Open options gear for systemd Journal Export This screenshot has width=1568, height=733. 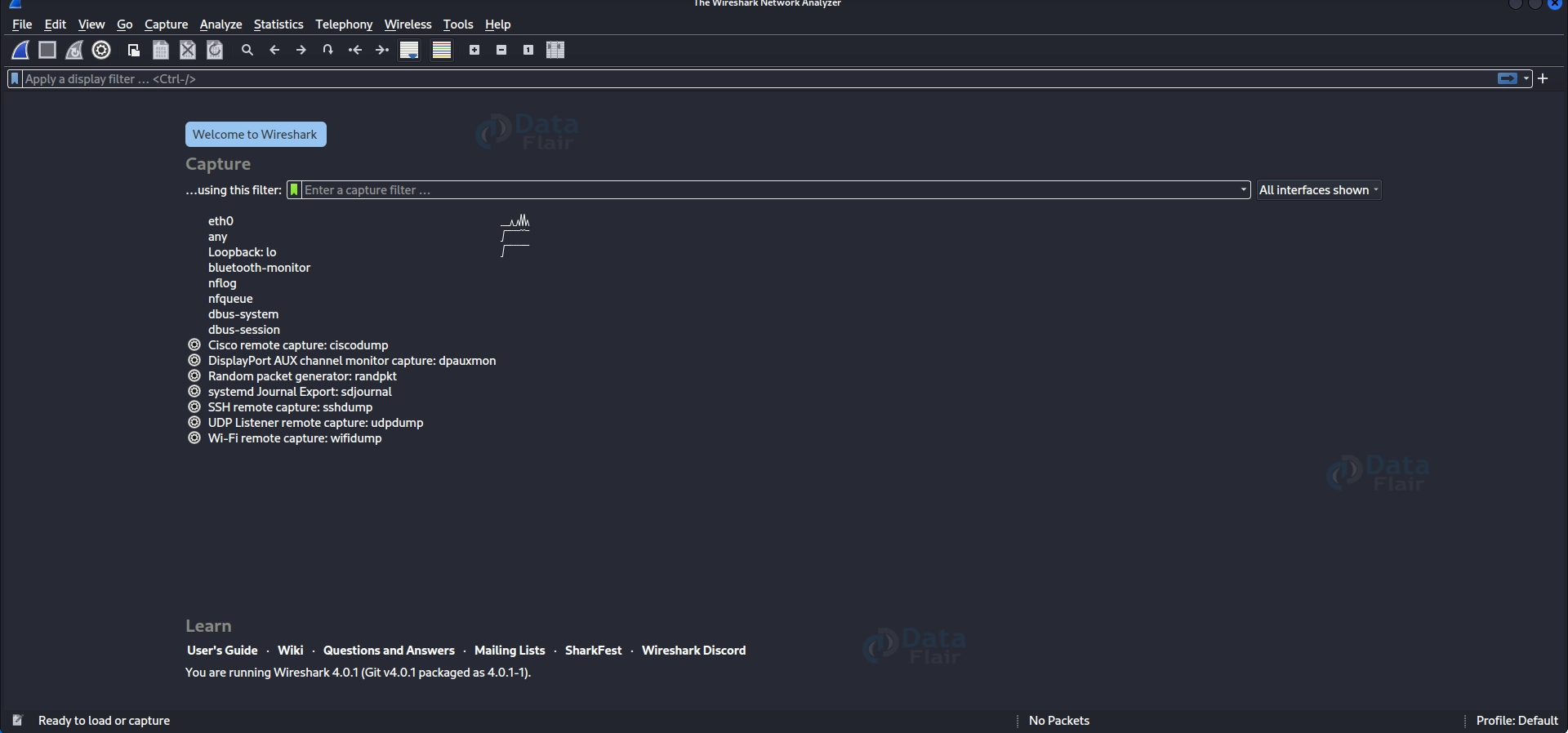coord(194,392)
